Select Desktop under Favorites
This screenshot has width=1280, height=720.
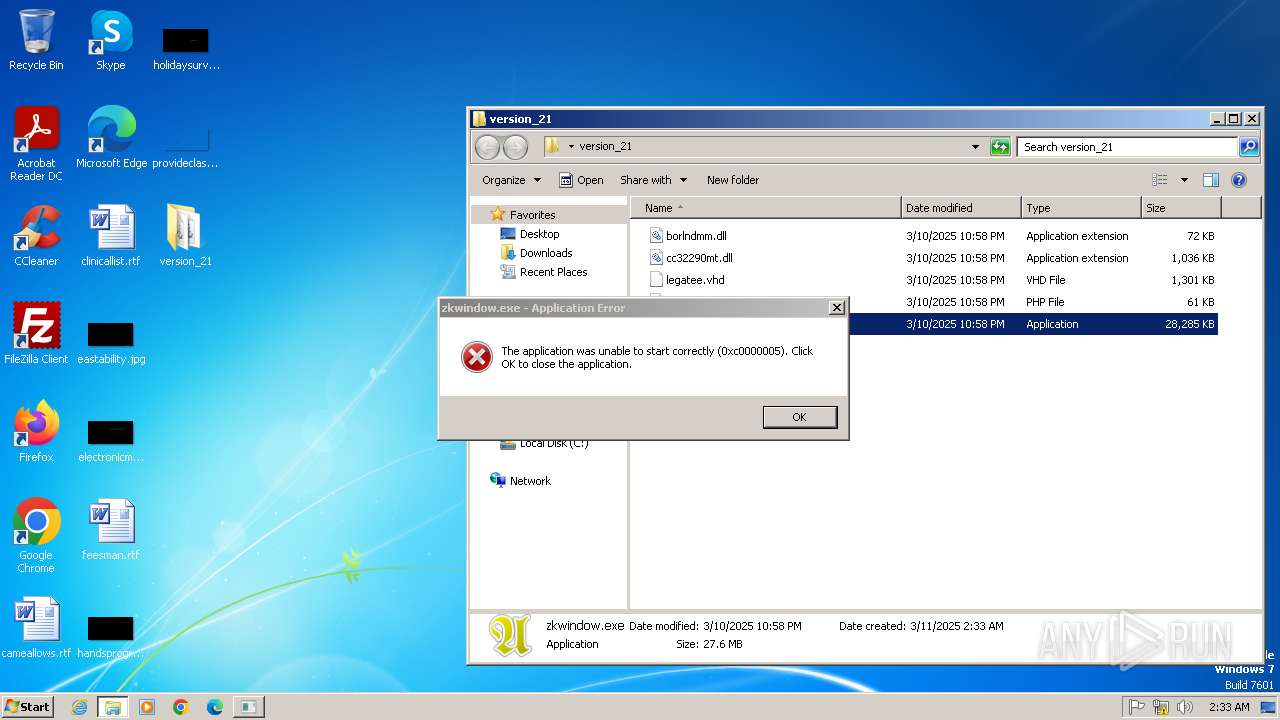(x=539, y=234)
